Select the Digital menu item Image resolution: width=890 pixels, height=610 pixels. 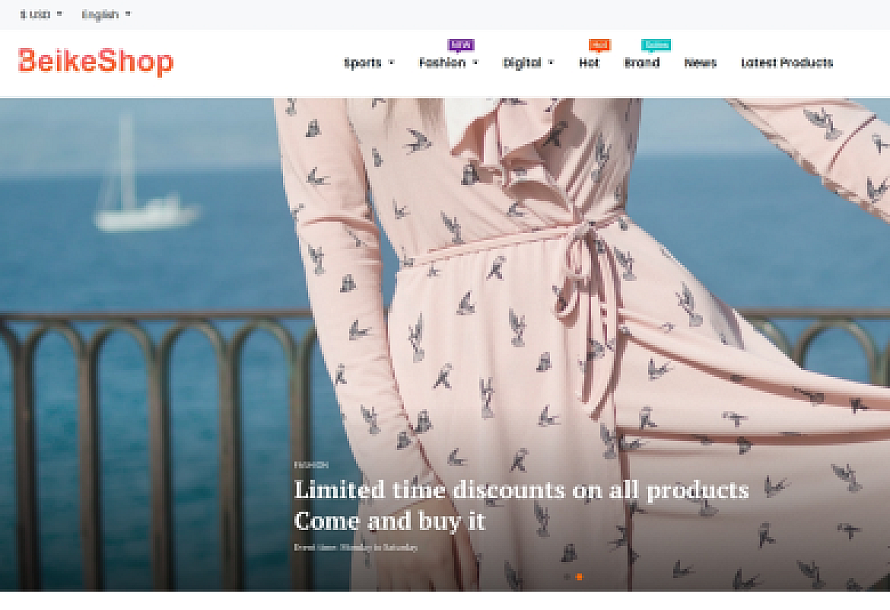pyautogui.click(x=522, y=62)
